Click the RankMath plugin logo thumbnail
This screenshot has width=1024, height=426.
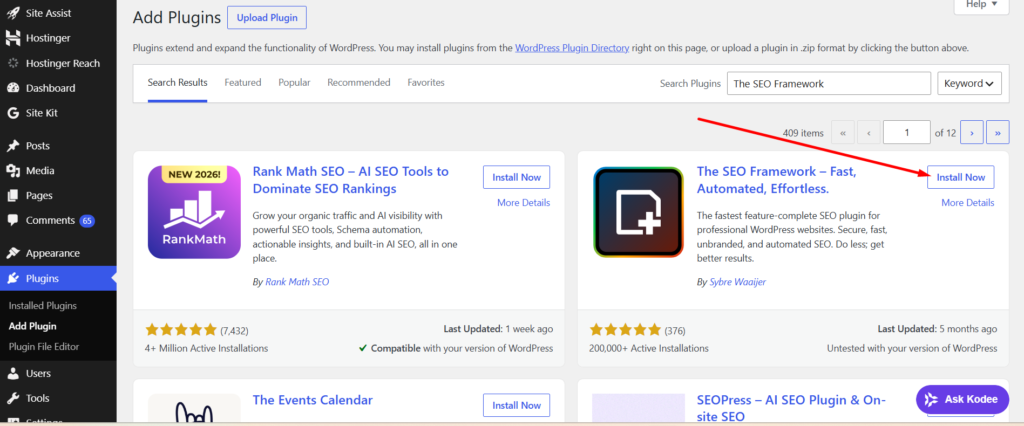click(195, 212)
